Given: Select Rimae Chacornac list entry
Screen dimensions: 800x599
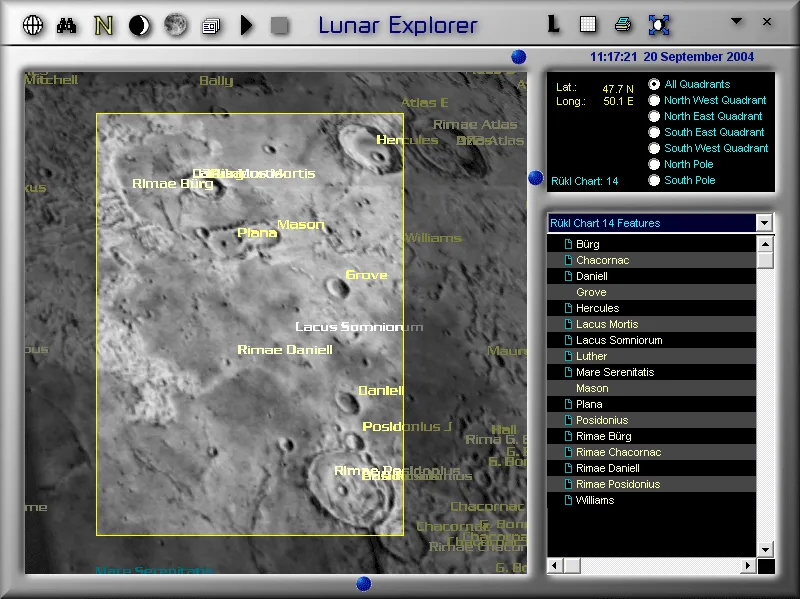Looking at the screenshot, I should pos(652,452).
